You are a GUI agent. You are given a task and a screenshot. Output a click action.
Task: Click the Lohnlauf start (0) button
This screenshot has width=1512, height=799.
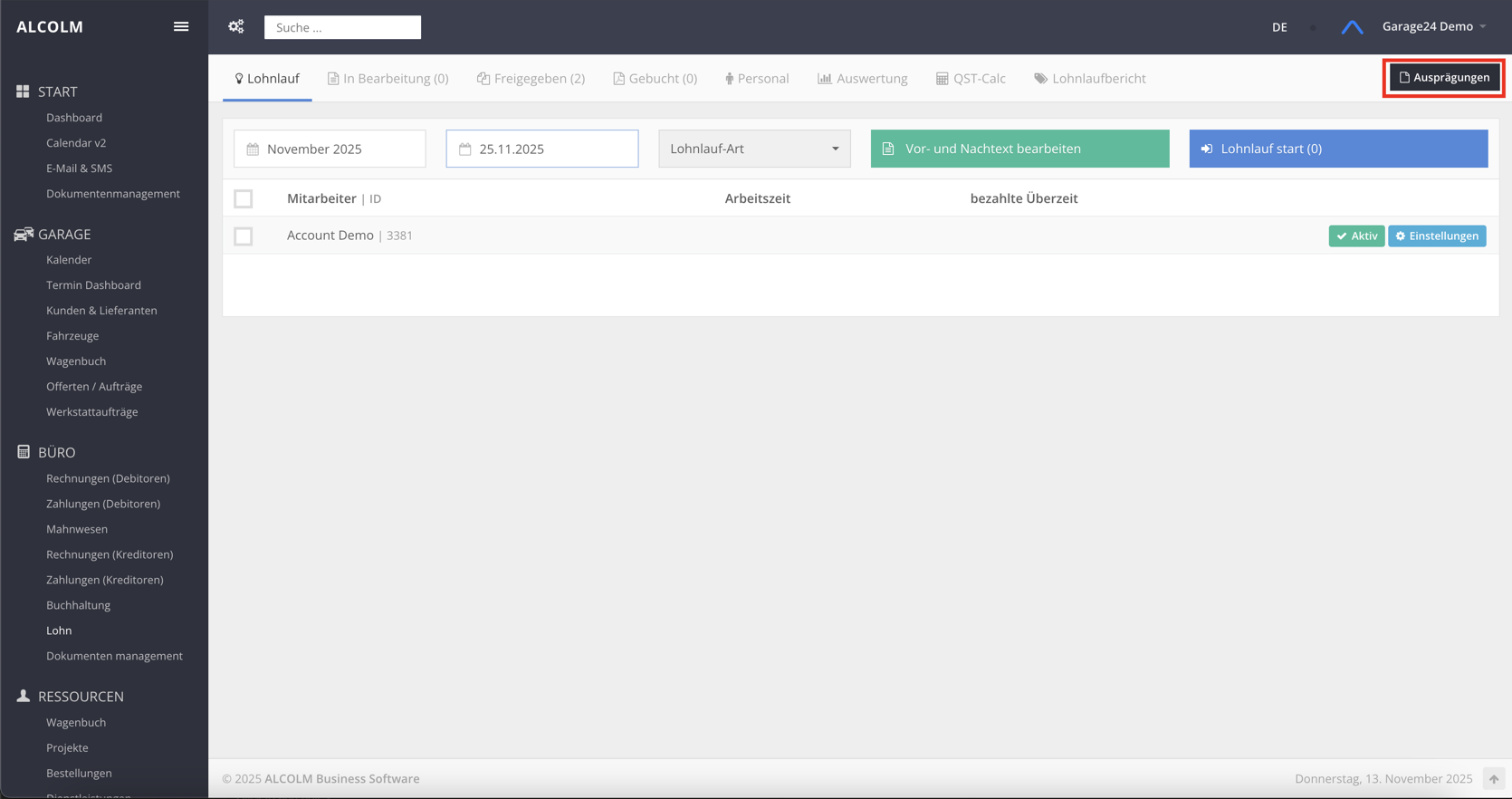click(1338, 149)
